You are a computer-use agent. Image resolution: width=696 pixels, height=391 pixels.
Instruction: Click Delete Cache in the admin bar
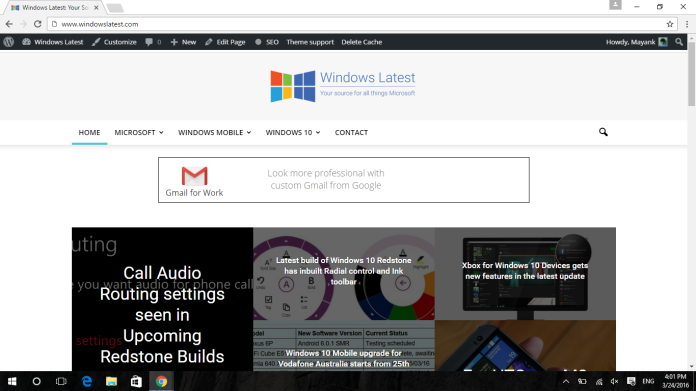(361, 42)
